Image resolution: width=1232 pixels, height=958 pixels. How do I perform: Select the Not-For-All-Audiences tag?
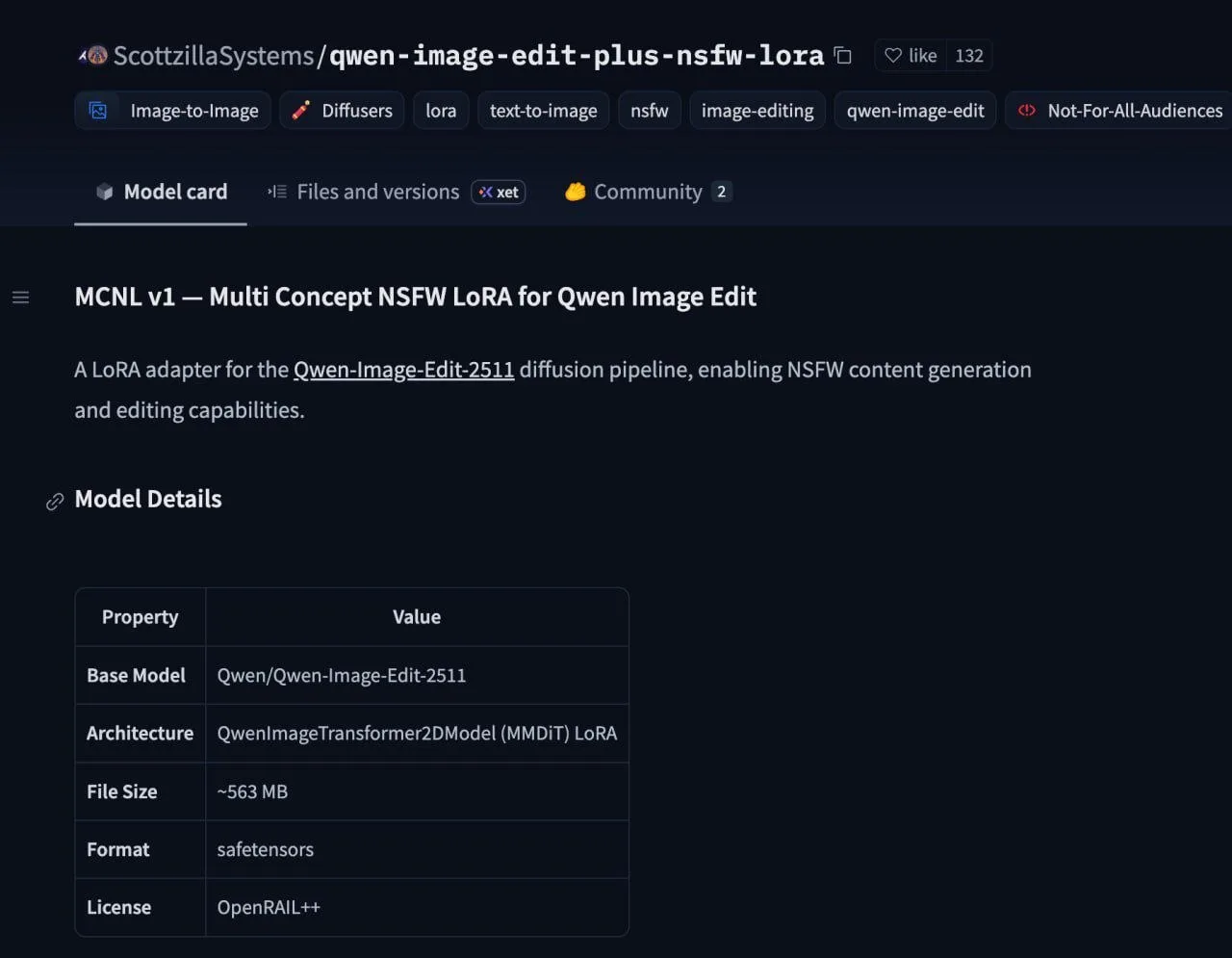pos(1118,111)
